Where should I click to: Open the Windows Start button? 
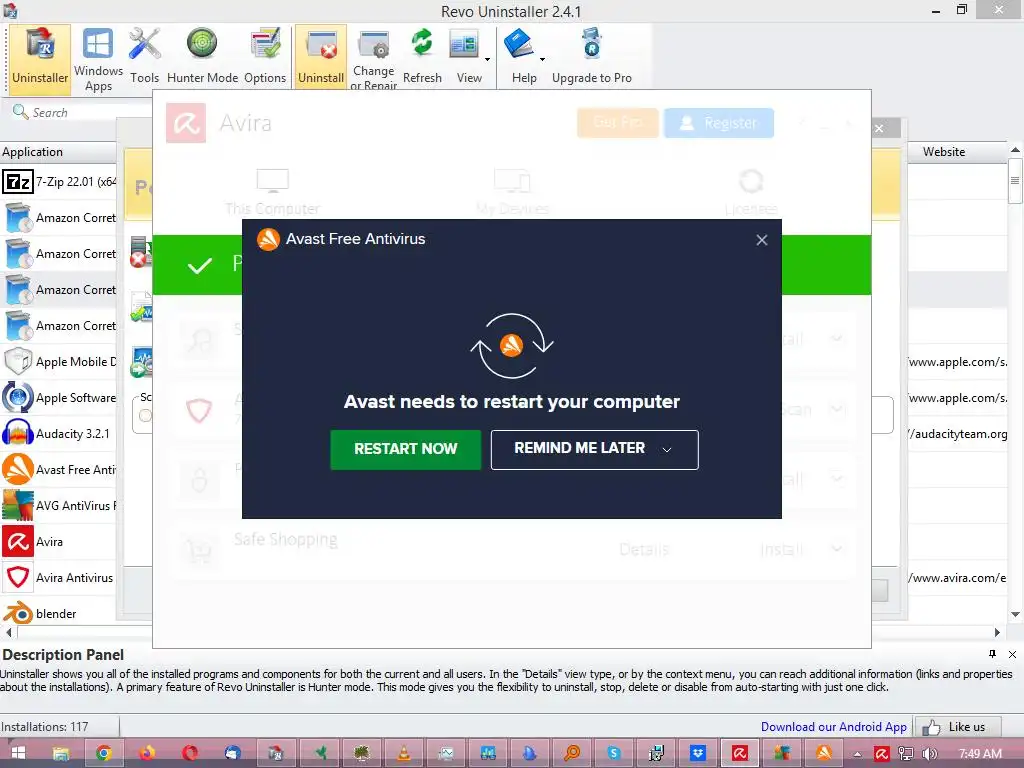pyautogui.click(x=18, y=753)
